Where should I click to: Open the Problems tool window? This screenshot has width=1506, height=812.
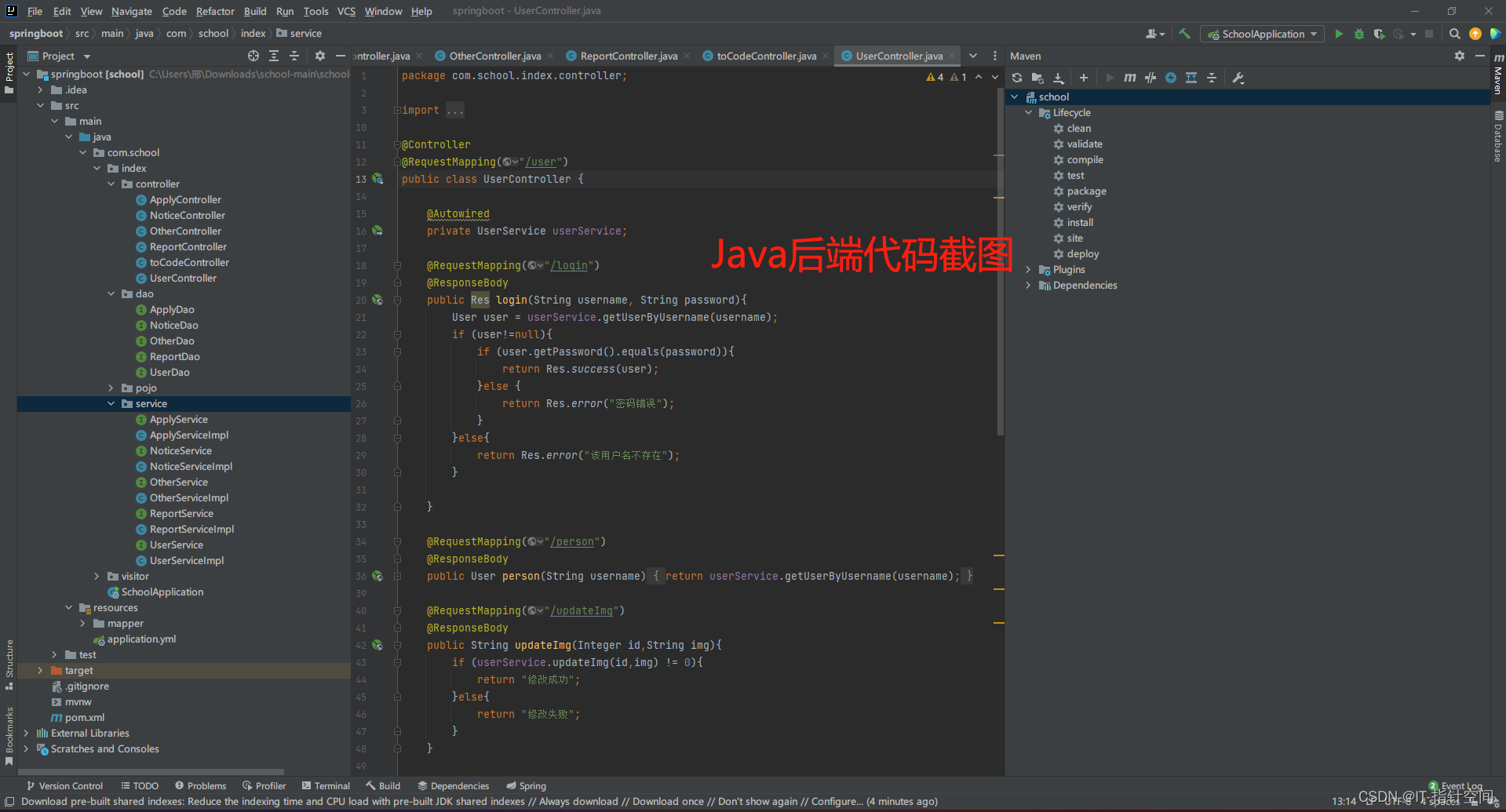201,785
